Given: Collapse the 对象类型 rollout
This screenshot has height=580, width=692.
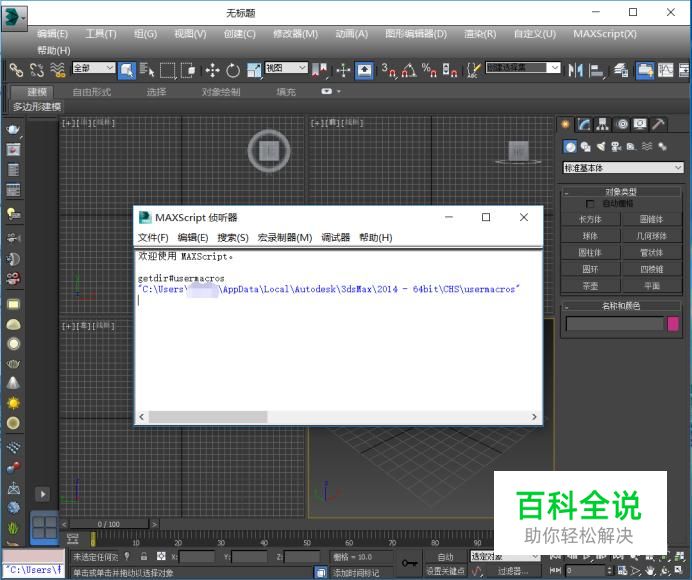Looking at the screenshot, I should (621, 192).
